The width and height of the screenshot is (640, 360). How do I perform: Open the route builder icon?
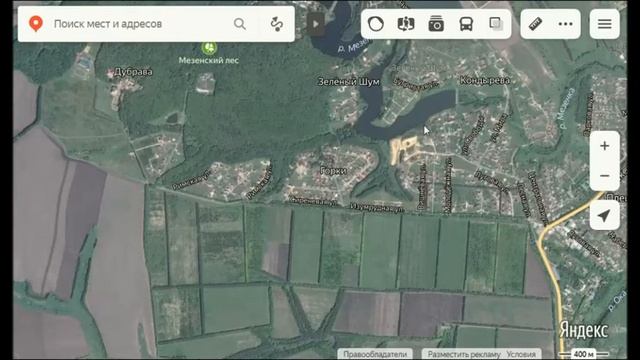click(277, 24)
